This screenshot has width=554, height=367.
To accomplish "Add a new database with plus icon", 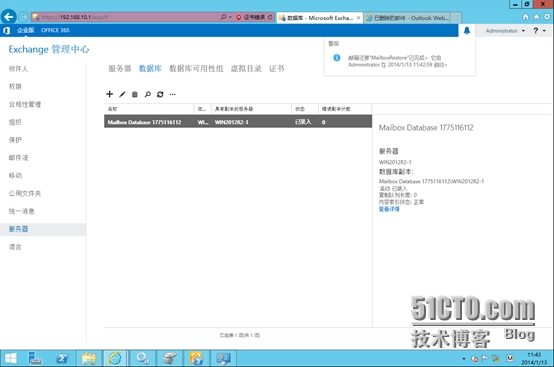I will (110, 94).
